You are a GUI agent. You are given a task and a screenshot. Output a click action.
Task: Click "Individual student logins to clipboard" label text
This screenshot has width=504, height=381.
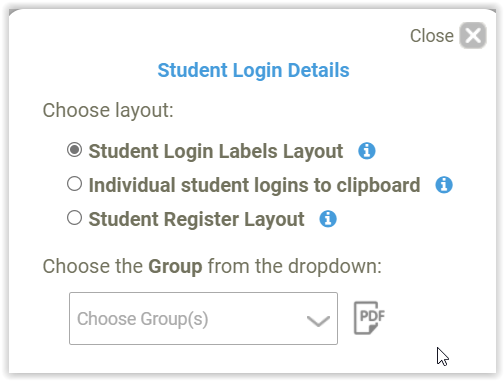pyautogui.click(x=254, y=185)
